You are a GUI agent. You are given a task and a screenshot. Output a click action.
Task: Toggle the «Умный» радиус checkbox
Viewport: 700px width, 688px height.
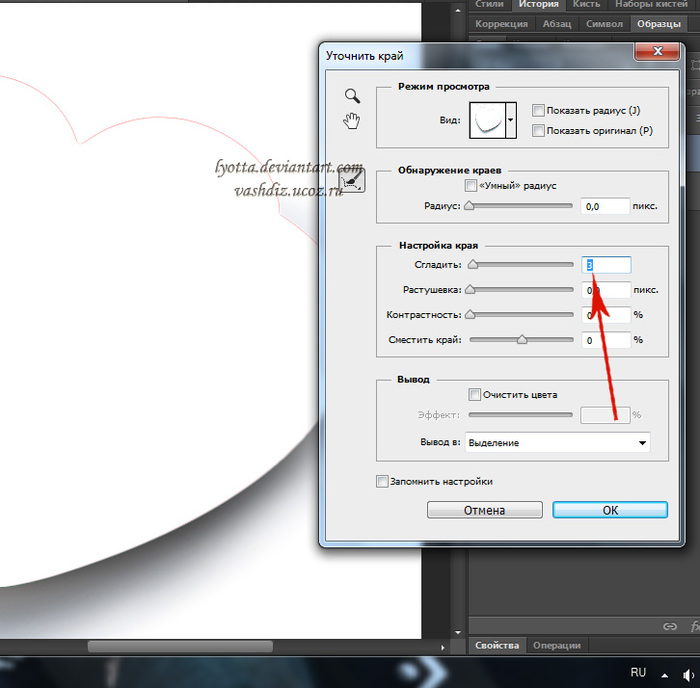click(472, 186)
